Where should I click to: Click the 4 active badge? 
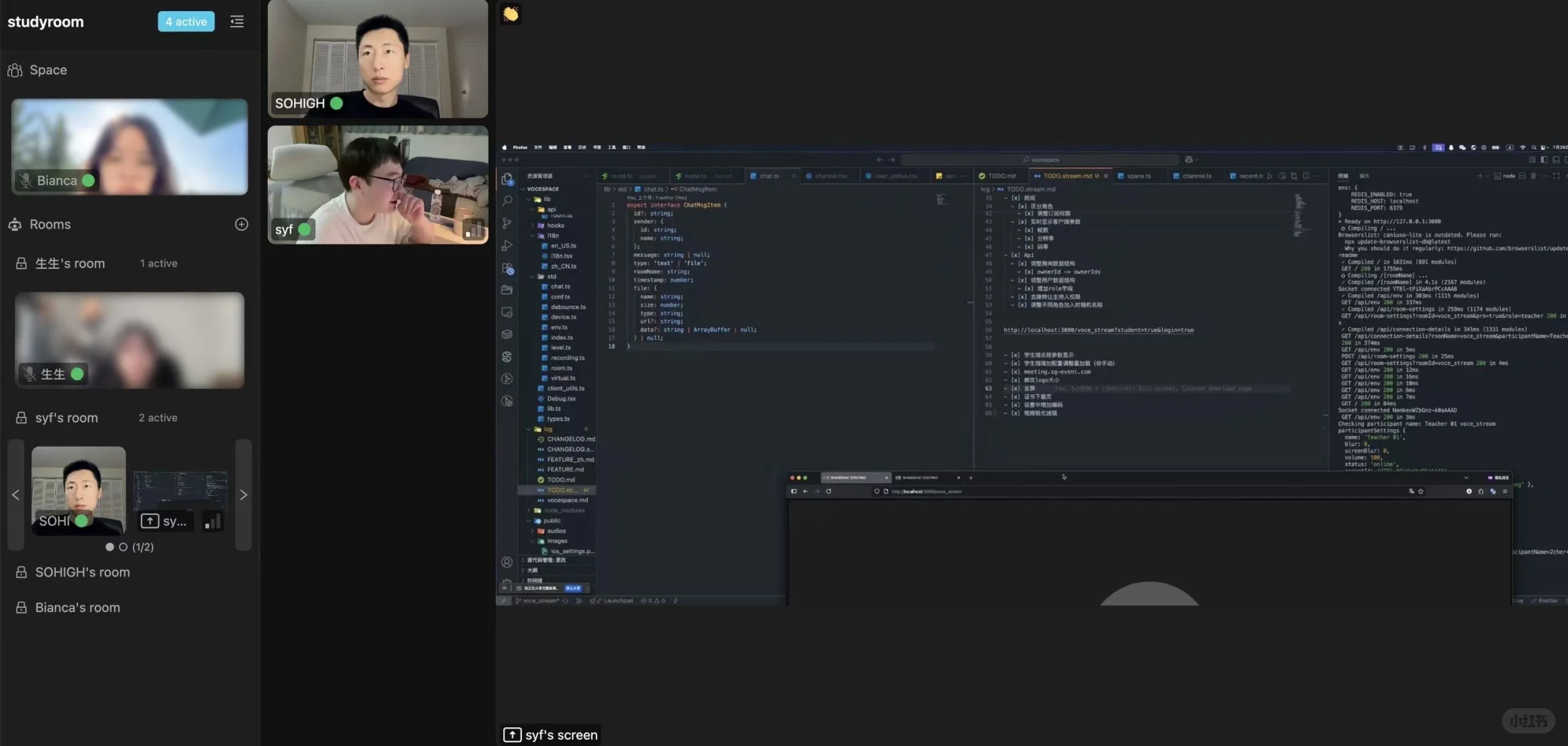[x=186, y=21]
